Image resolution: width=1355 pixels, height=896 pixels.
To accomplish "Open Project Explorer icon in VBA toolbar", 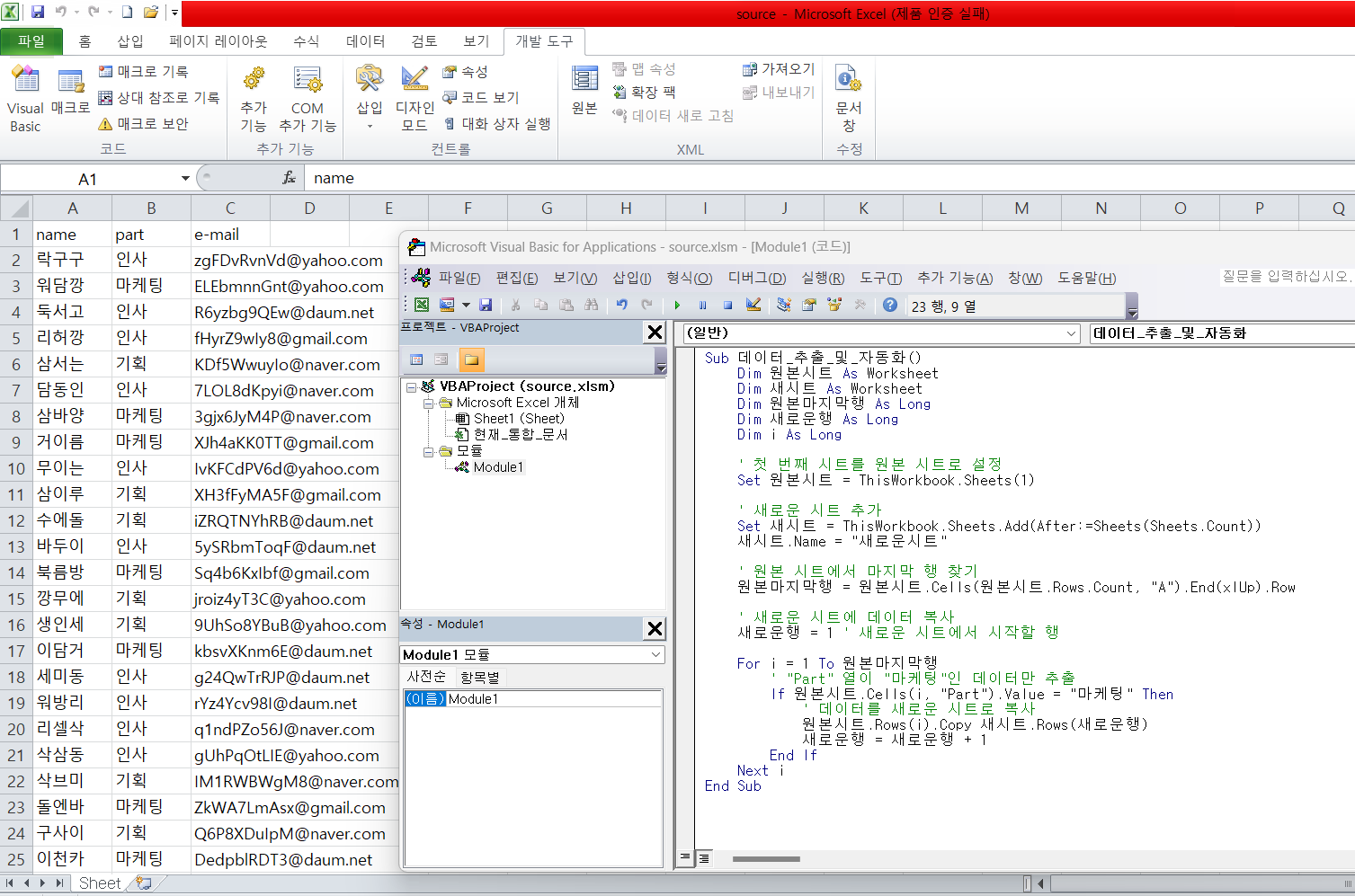I will (x=784, y=305).
